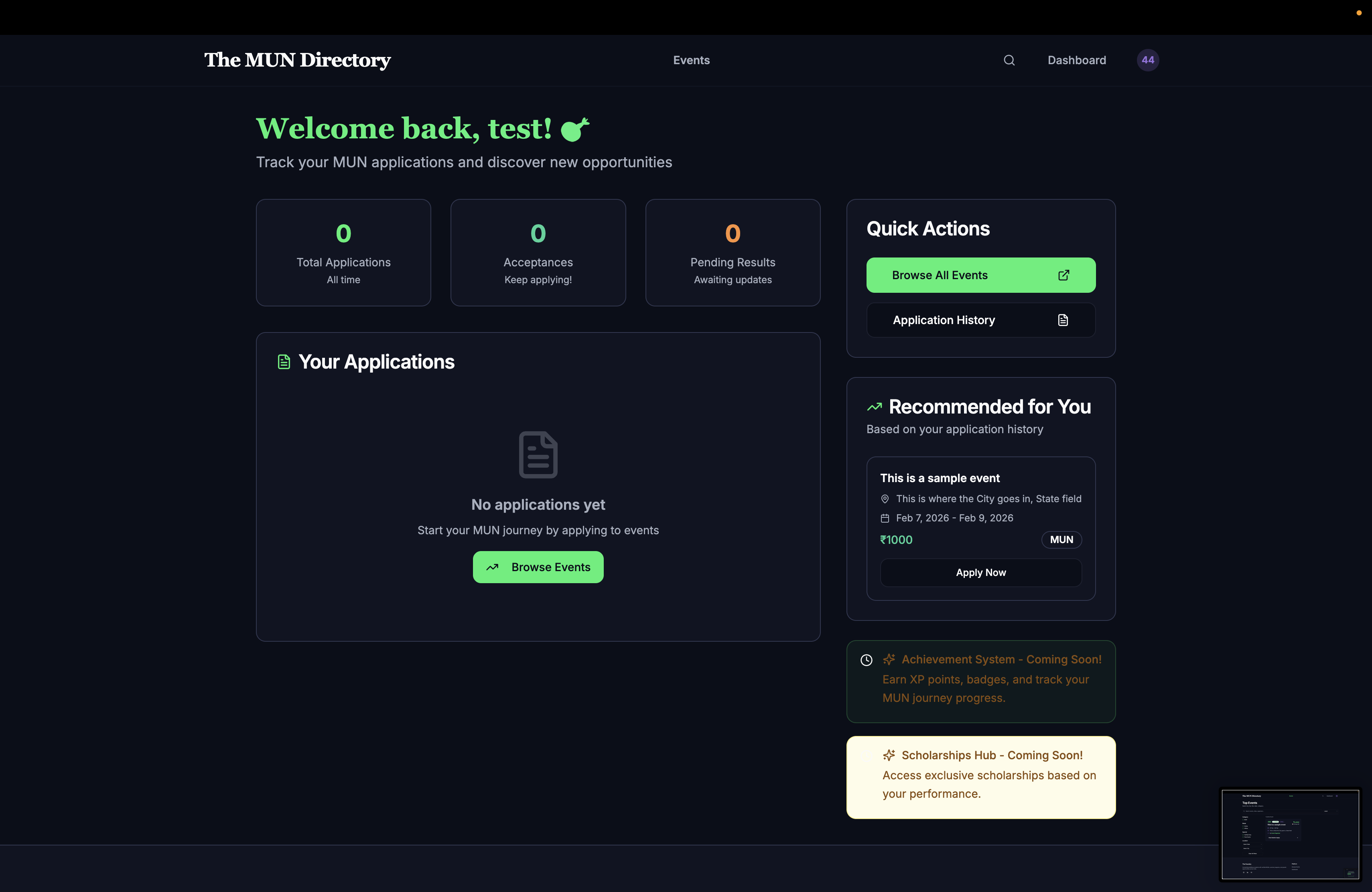Open the page thumbnail preview in corner
Screen dimensions: 1372x892
pos(1290,834)
